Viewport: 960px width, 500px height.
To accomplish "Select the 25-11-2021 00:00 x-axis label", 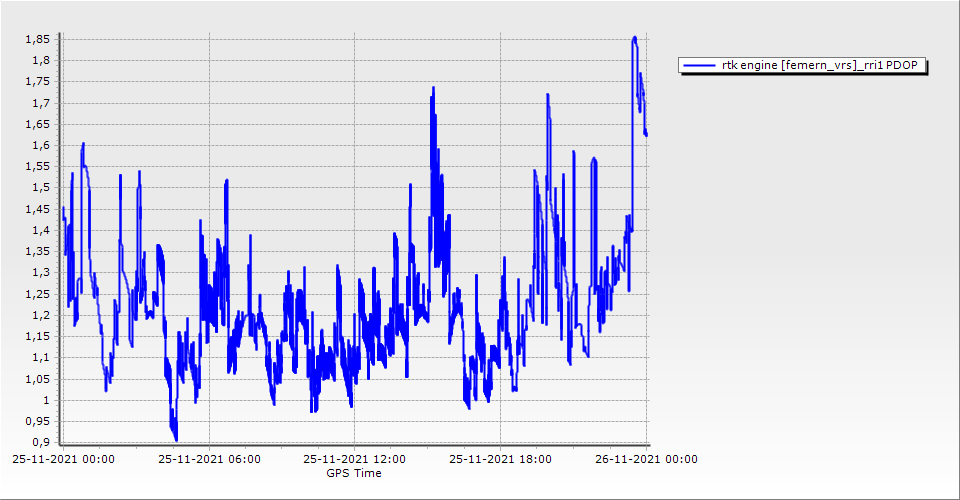I will click(x=63, y=459).
